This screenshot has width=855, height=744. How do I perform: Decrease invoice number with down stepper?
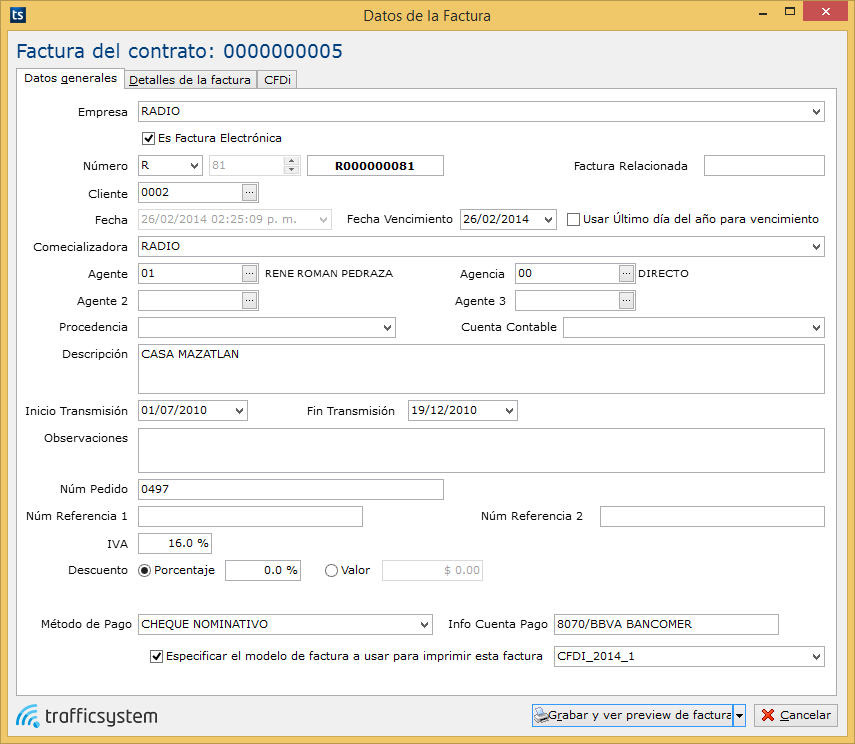click(x=292, y=170)
